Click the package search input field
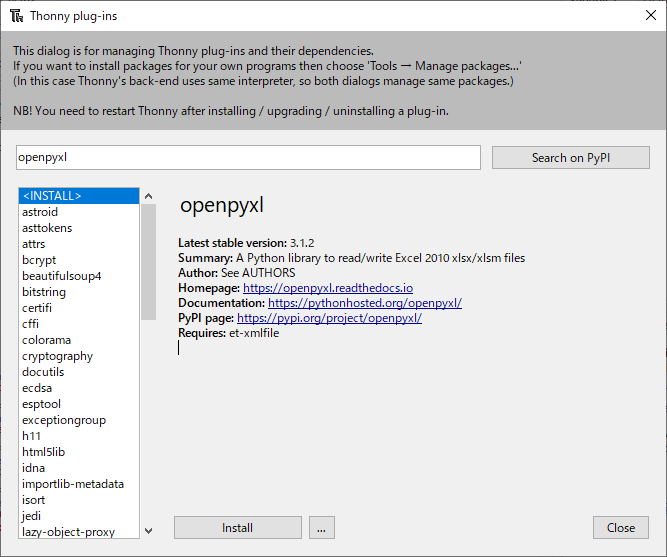Viewport: 667px width, 557px height. (x=248, y=158)
